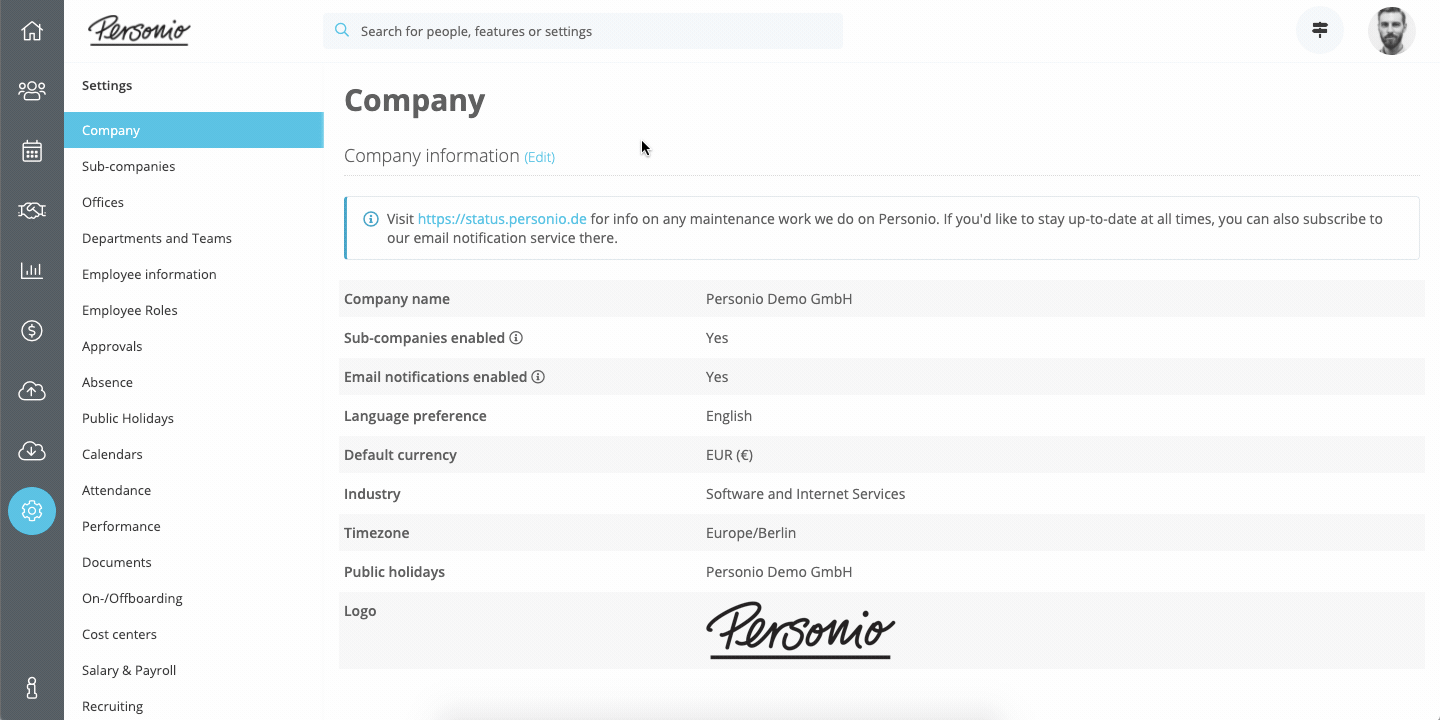Open the payroll dollar icon
1440x720 pixels.
[x=32, y=331]
